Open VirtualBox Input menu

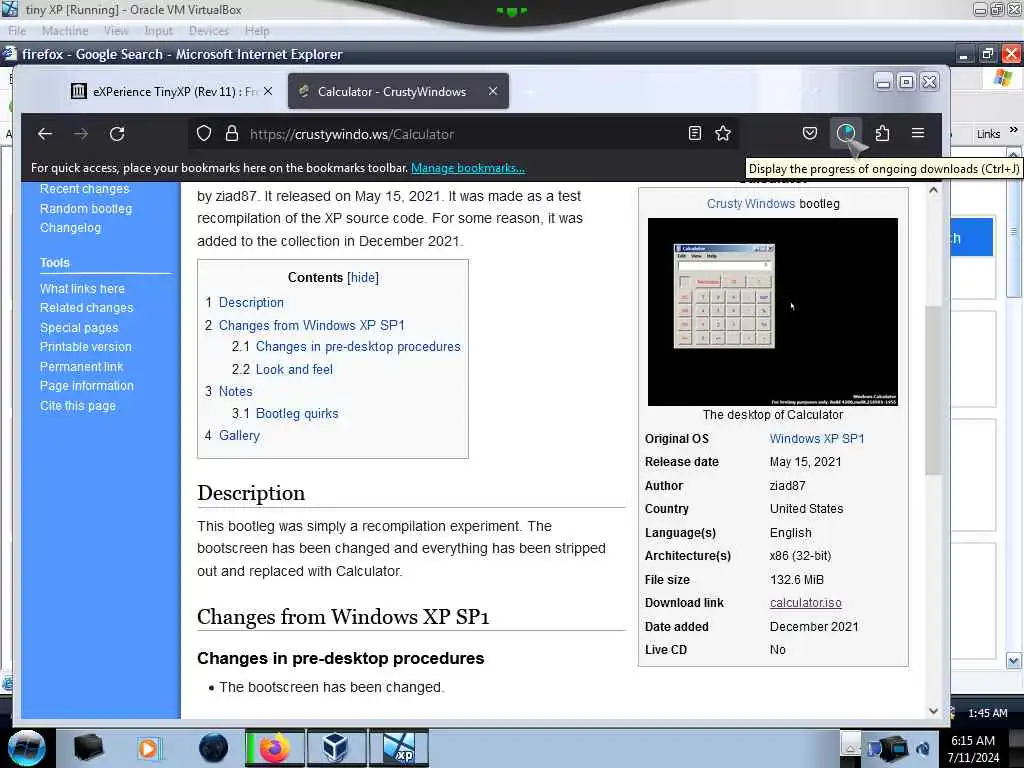click(158, 31)
